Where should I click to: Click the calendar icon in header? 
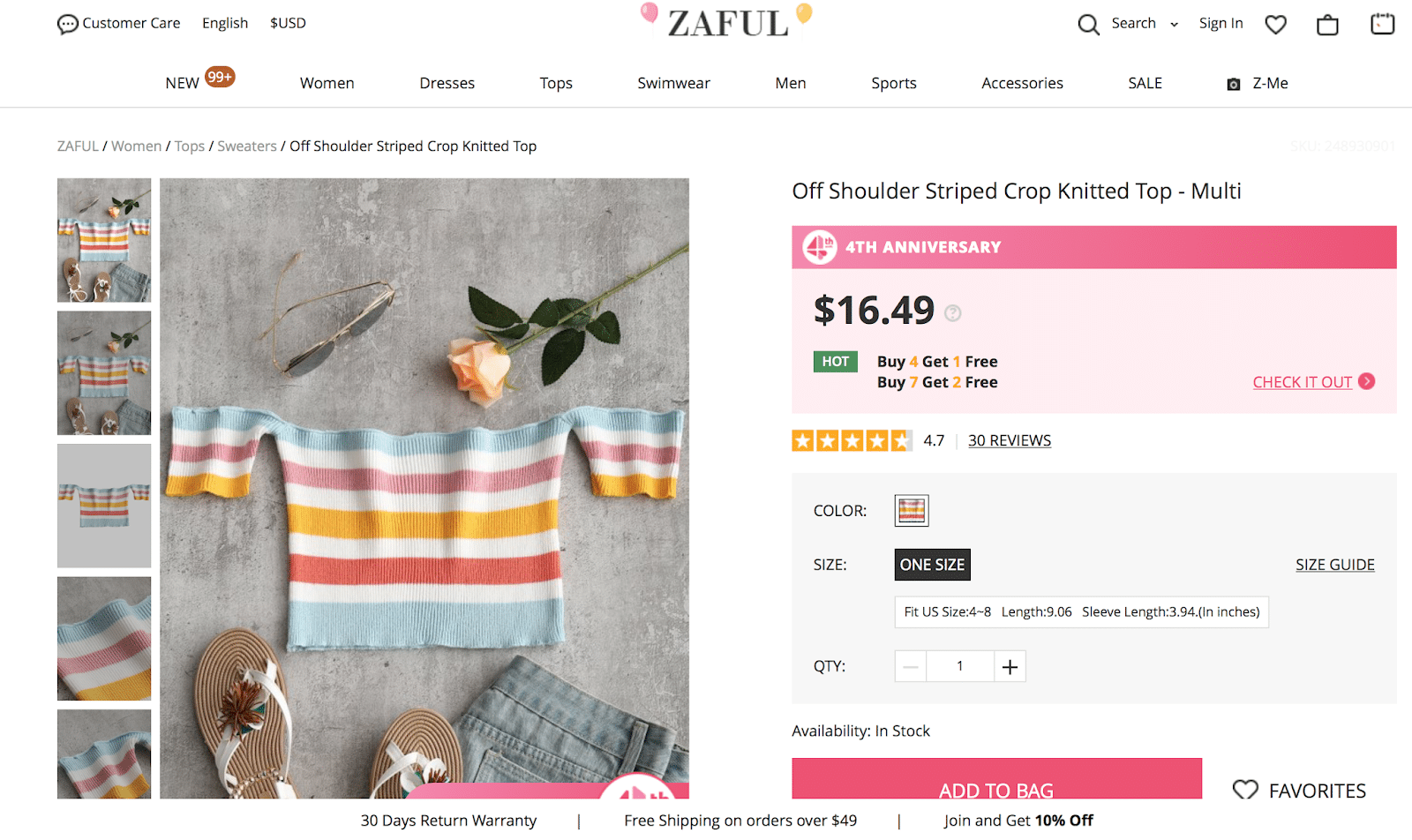tap(1382, 24)
